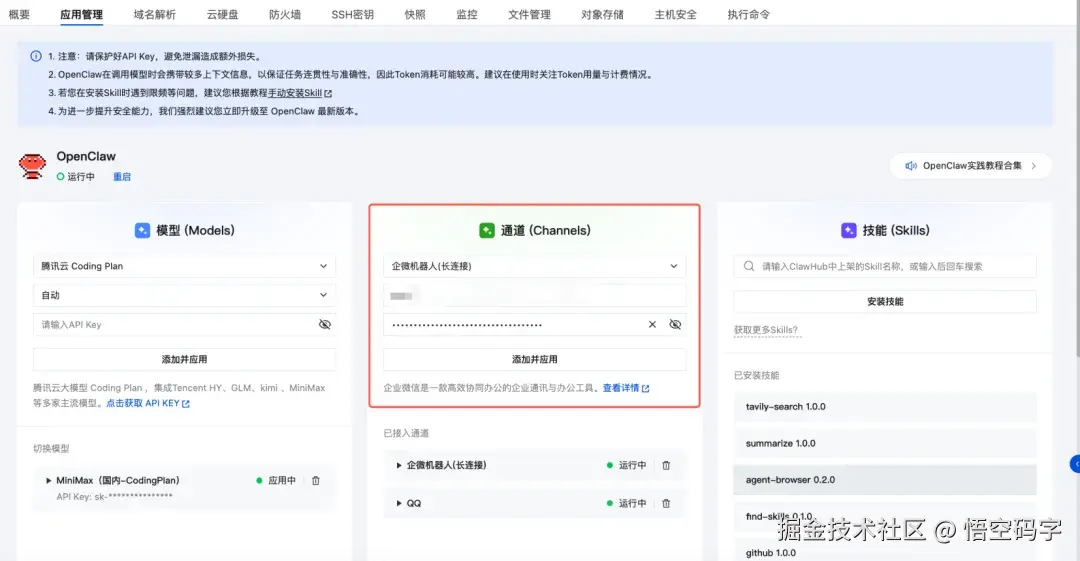Select the 主机安全 tab

tap(675, 14)
